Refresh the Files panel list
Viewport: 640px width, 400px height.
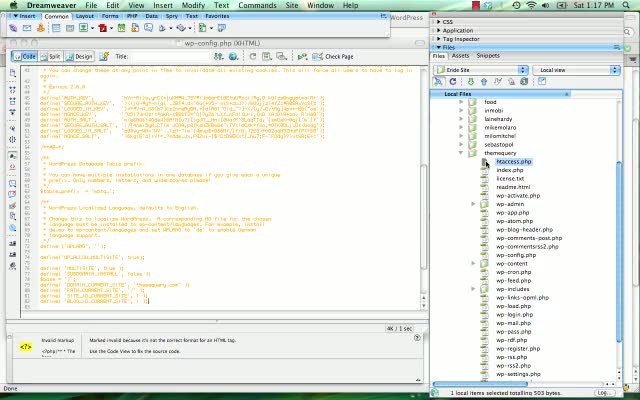point(453,82)
